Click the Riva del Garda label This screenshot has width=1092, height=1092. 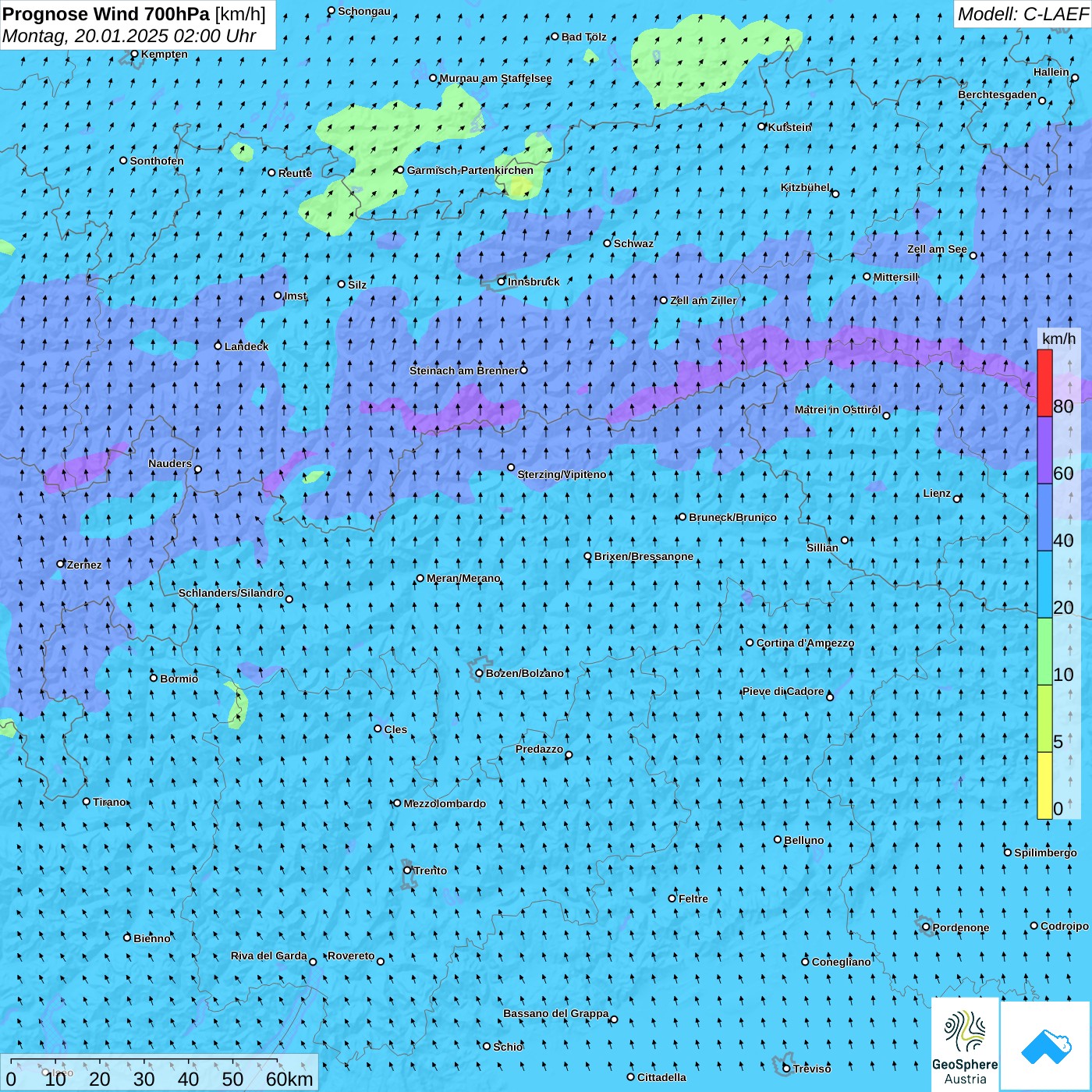pos(269,955)
